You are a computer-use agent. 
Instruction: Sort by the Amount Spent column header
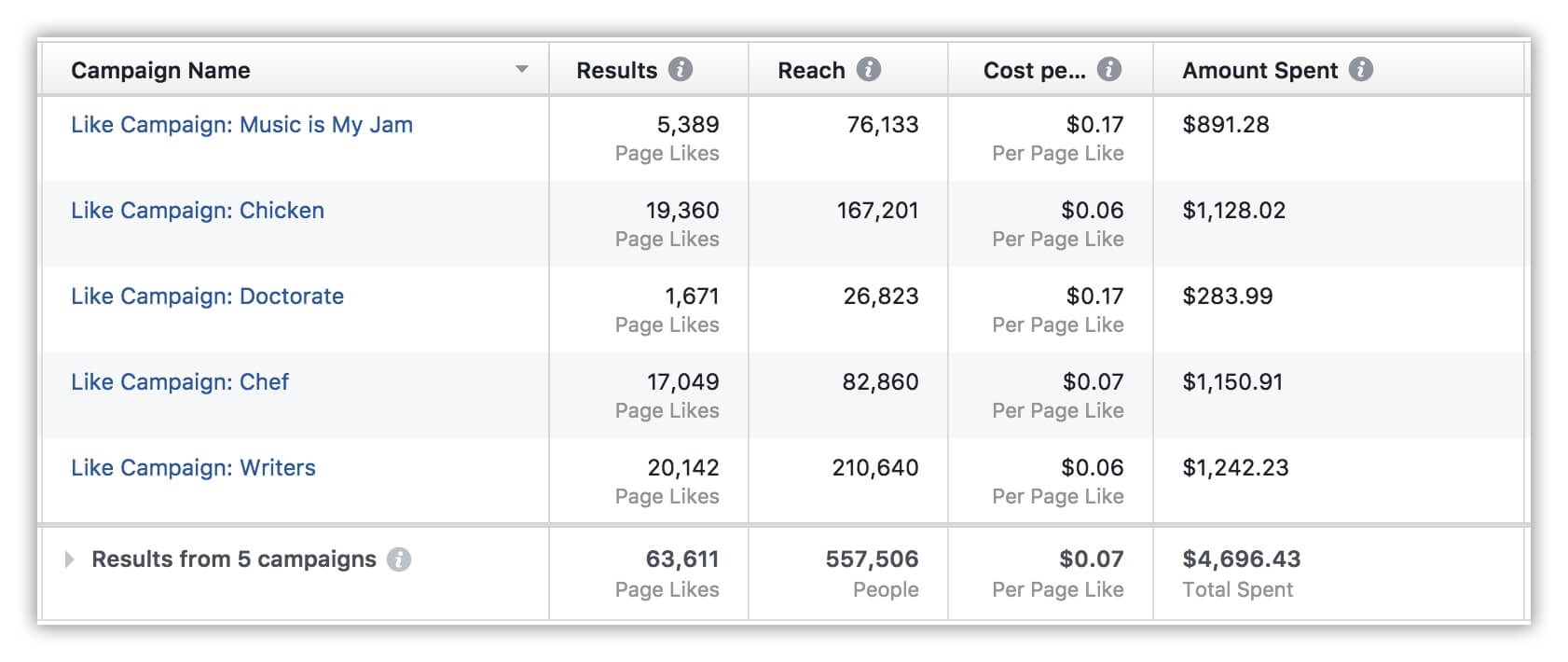1259,70
